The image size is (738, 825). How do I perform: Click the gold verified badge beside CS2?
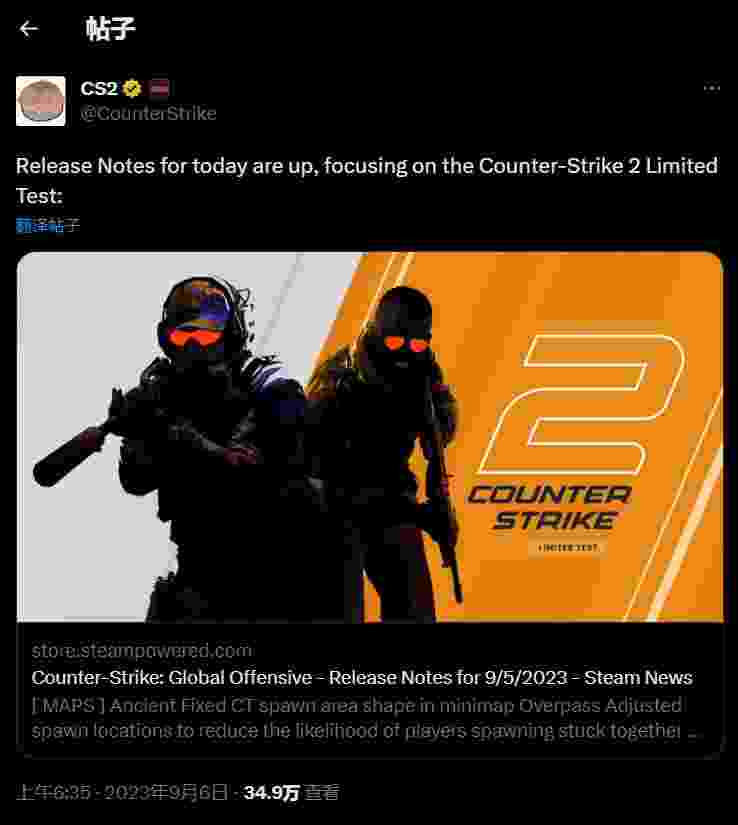tap(132, 88)
